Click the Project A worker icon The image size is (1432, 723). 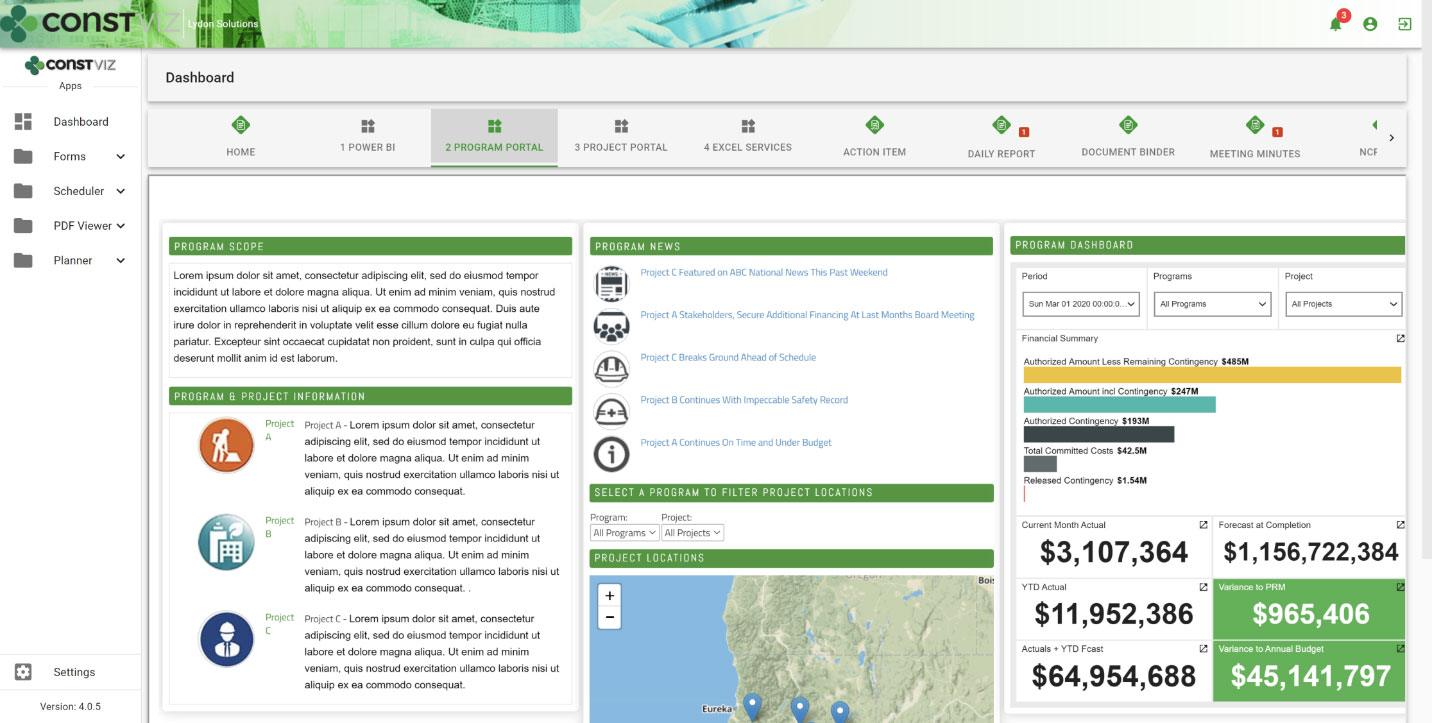click(x=226, y=445)
